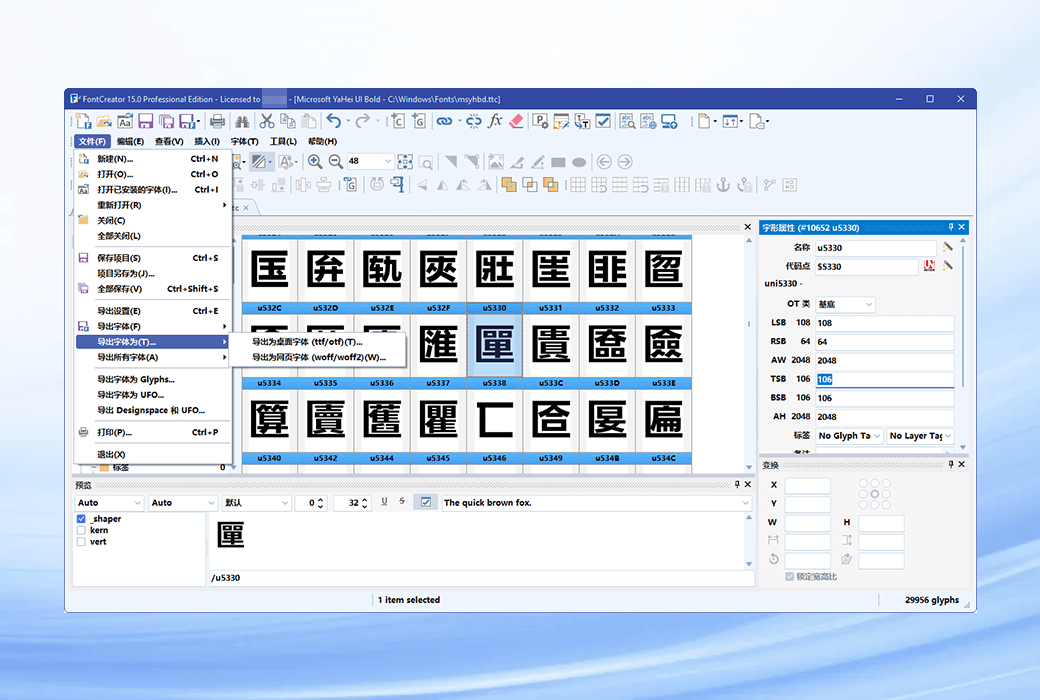Click the scissors Cut icon in toolbar

(267, 121)
